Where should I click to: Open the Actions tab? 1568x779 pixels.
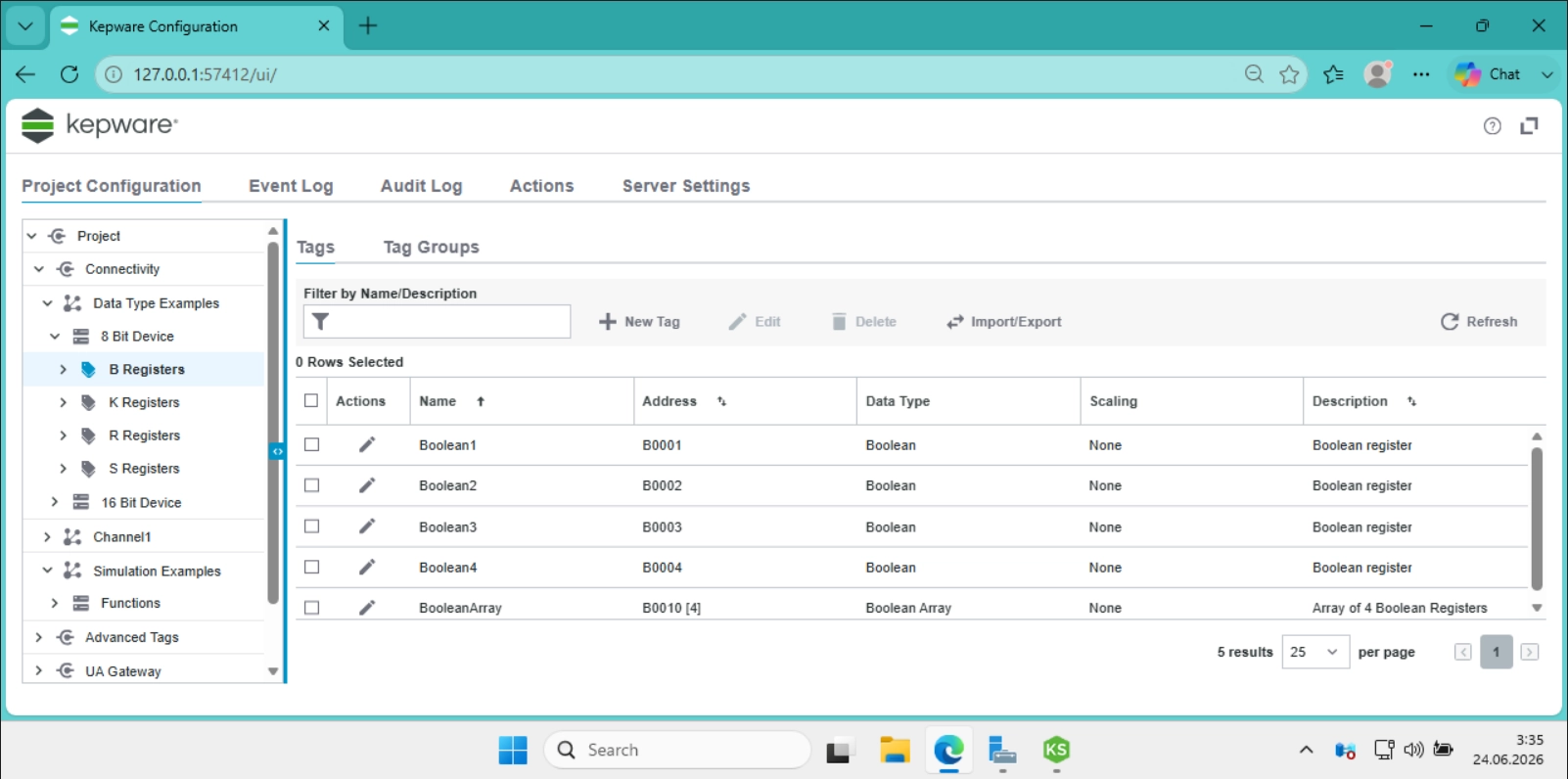click(x=541, y=186)
